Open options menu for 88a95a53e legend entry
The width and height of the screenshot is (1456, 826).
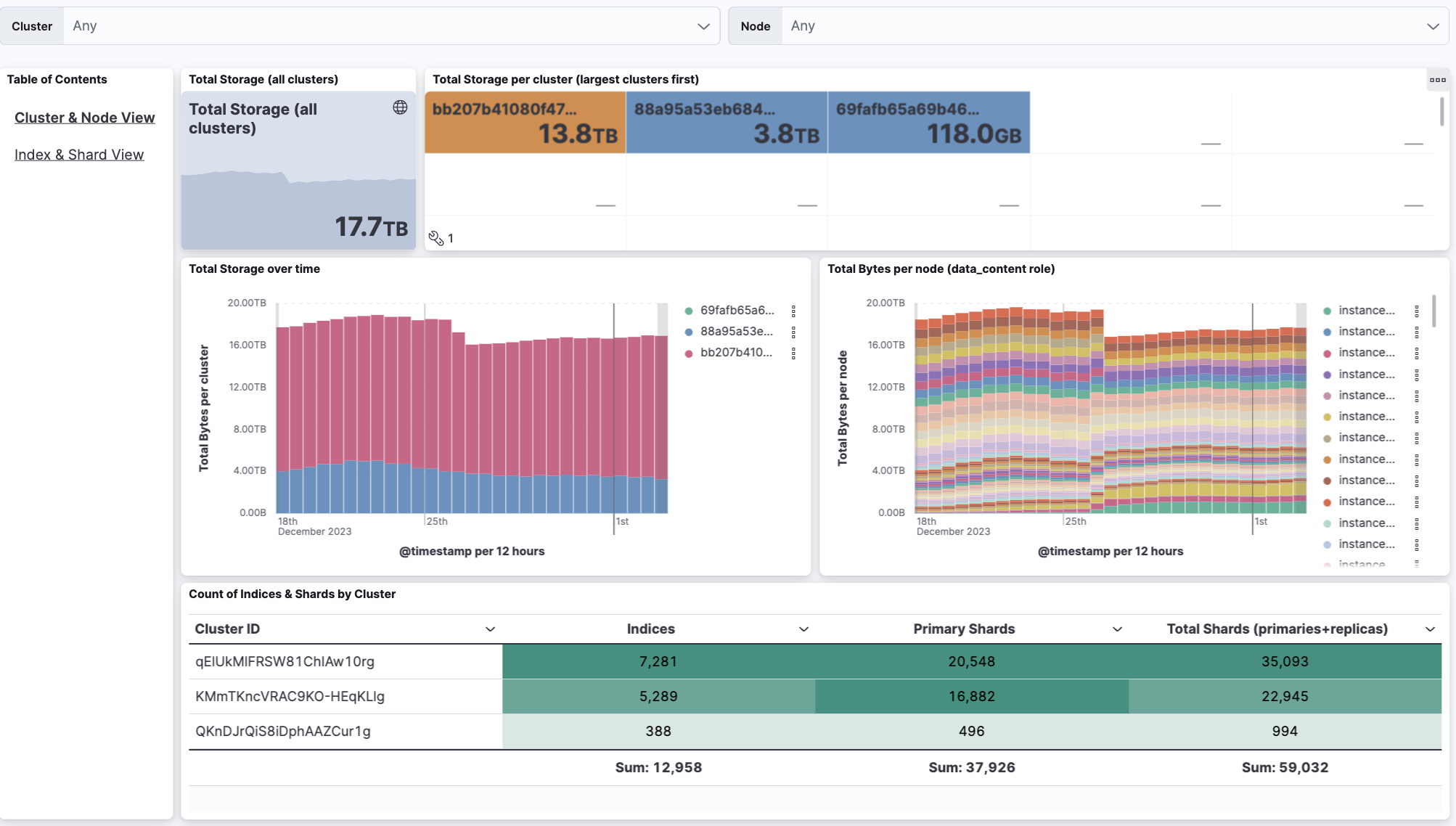click(793, 332)
